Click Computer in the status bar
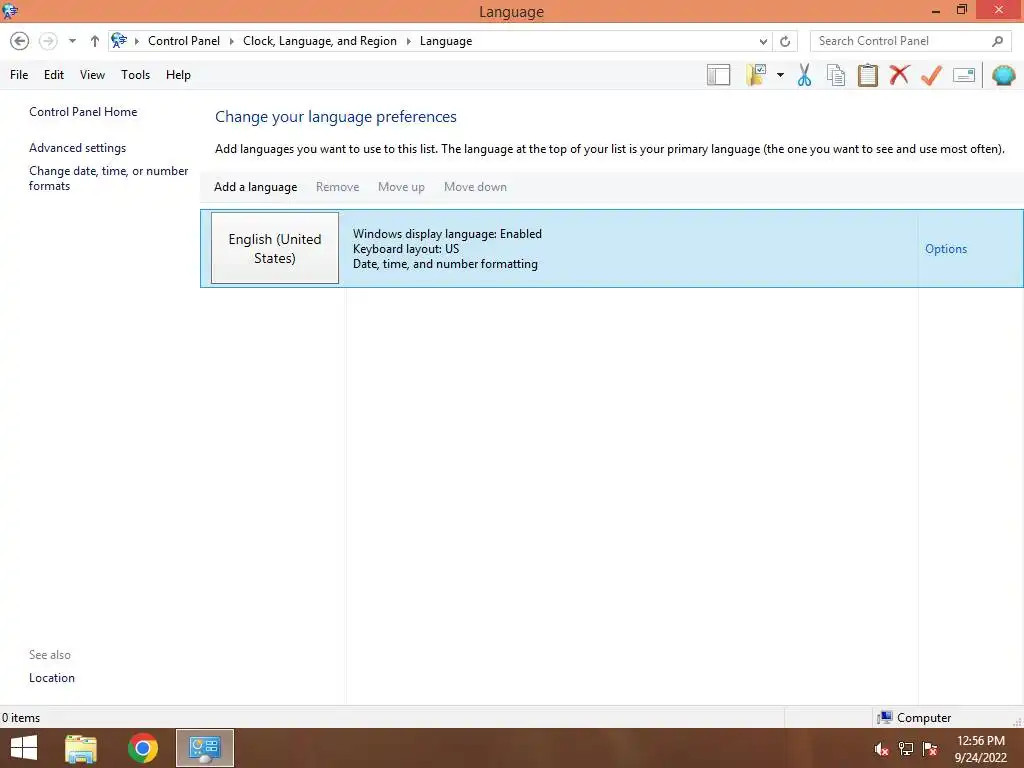 915,718
